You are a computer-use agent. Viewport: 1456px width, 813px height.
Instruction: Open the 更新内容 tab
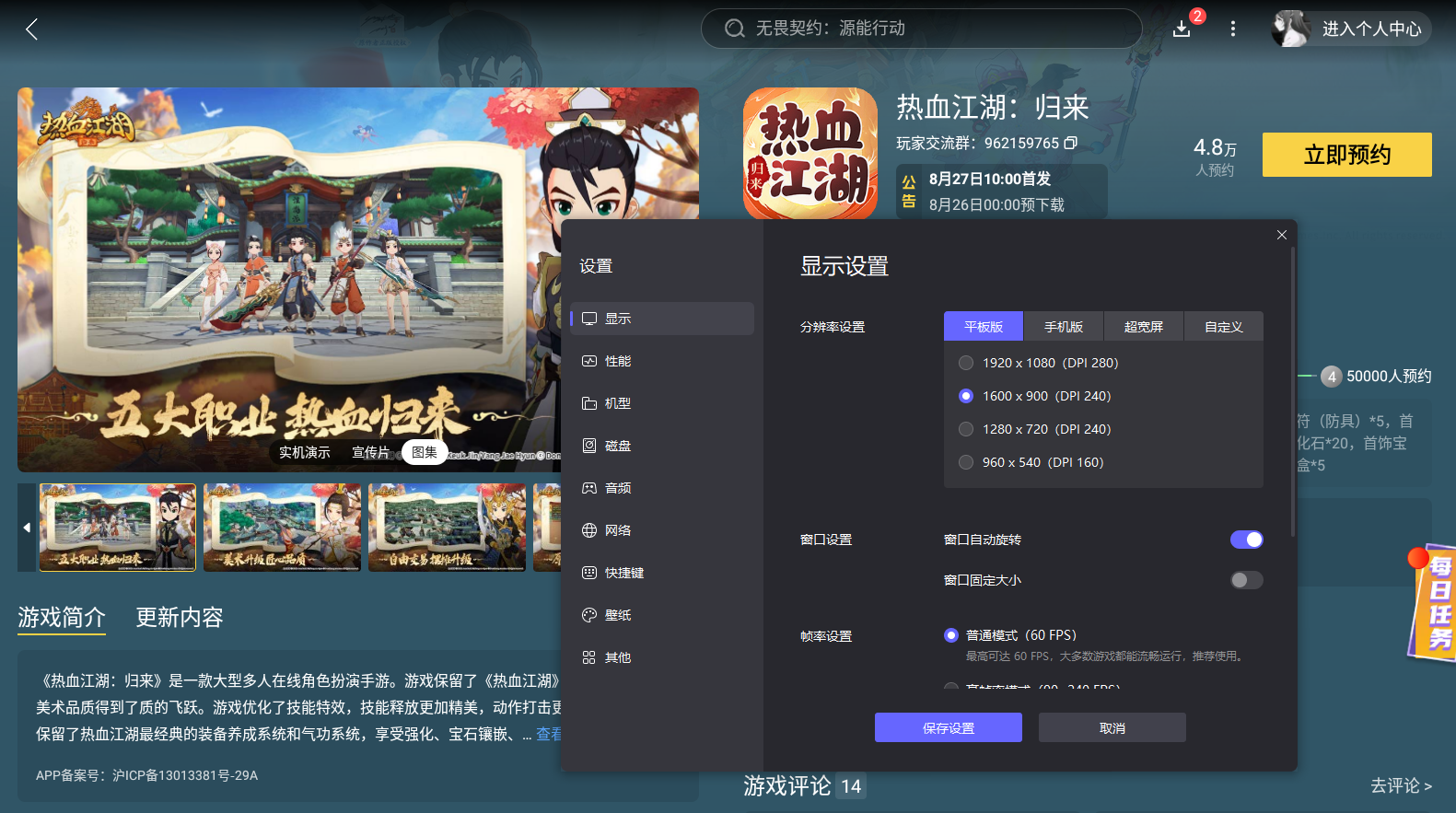[180, 617]
